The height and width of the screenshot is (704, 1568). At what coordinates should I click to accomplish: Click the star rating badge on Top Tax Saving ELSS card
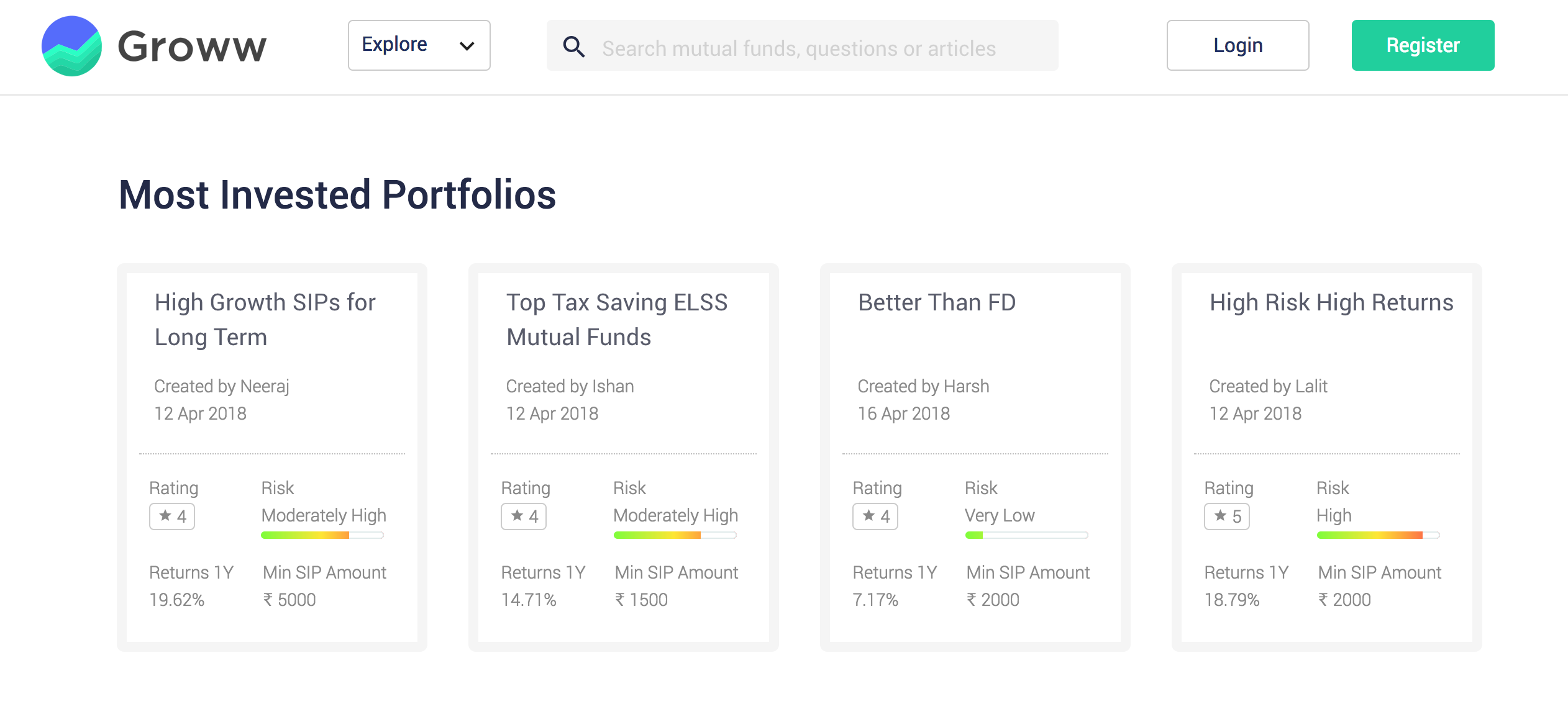click(x=524, y=516)
